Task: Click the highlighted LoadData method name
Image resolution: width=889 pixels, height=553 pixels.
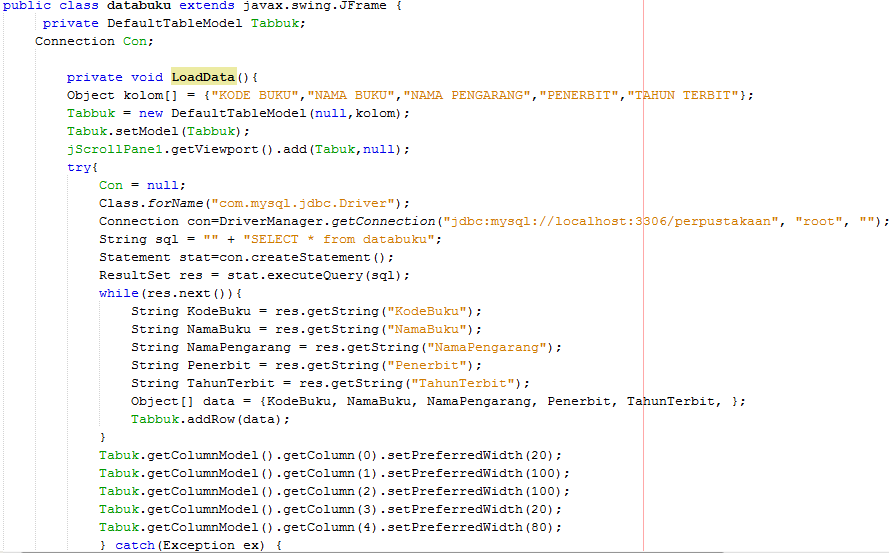Action: pos(204,77)
